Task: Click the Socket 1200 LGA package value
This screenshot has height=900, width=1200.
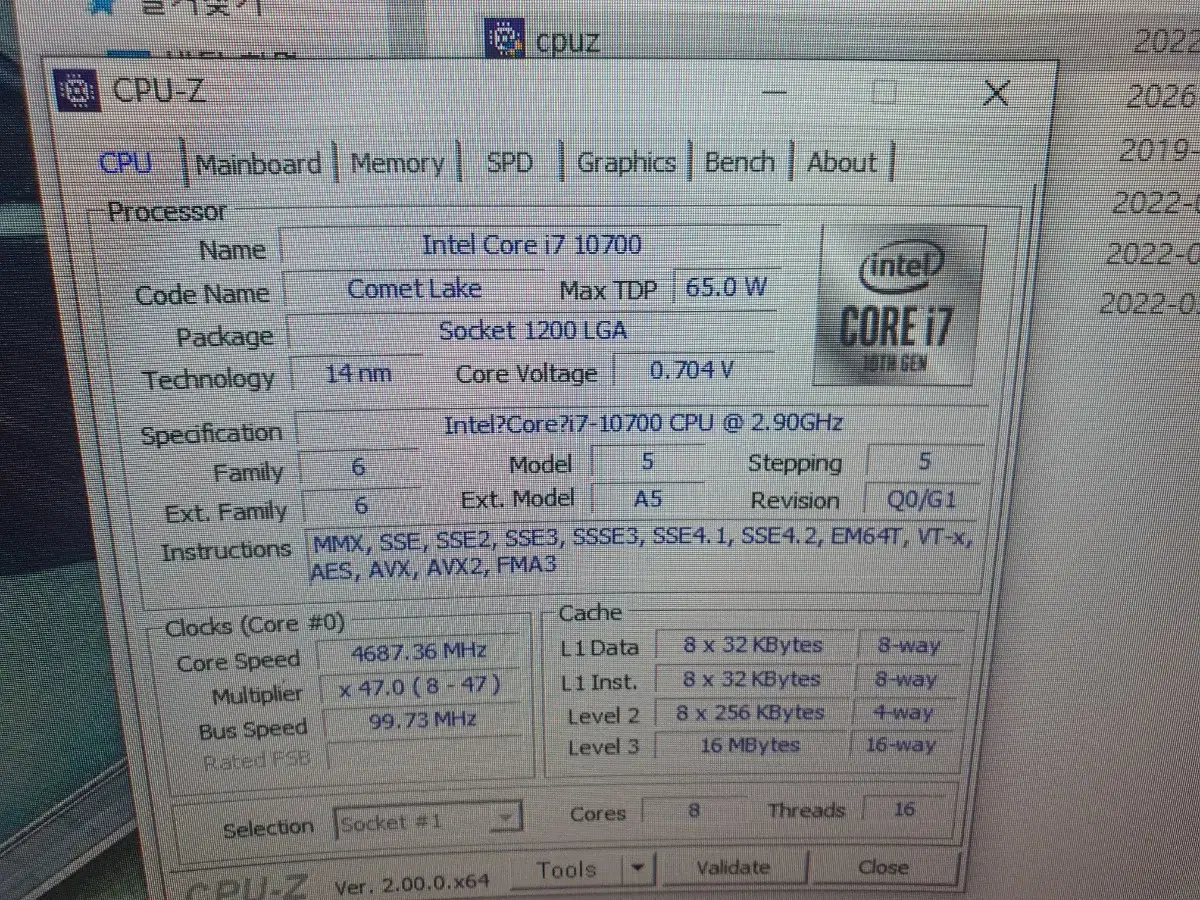Action: coord(533,331)
